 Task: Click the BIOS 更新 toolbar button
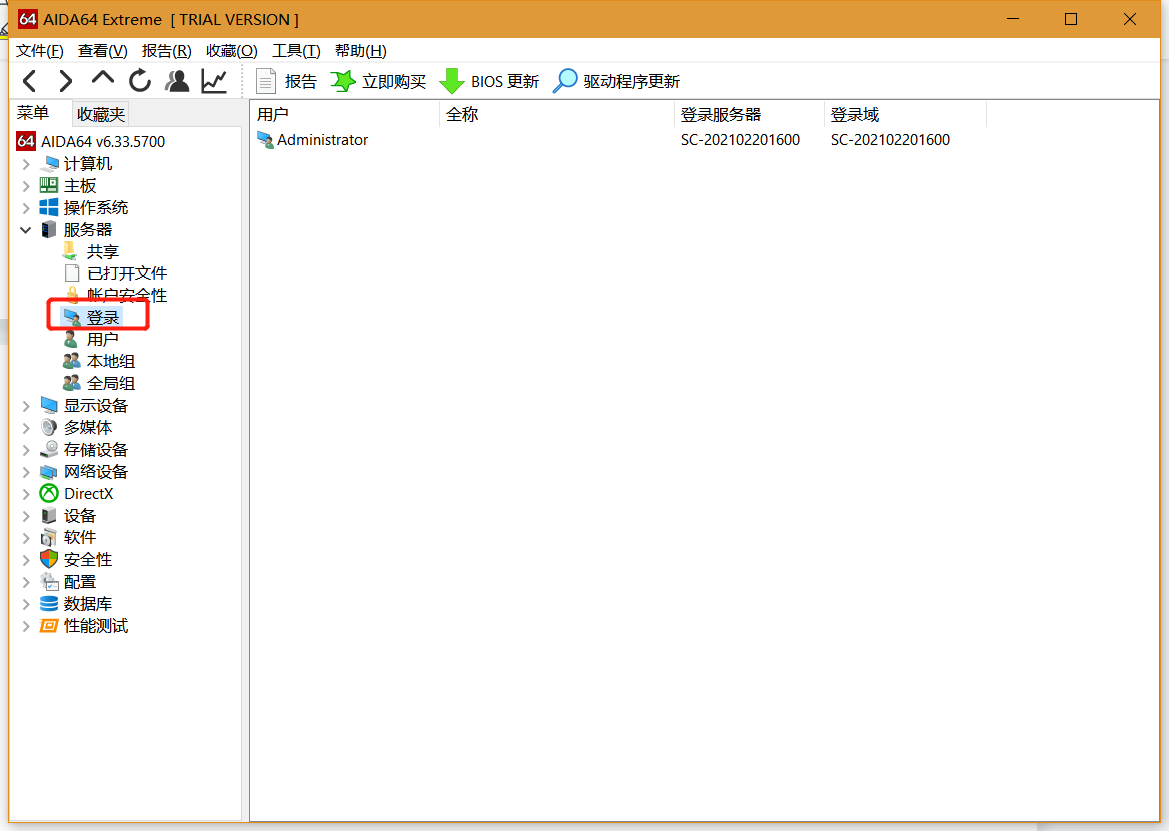click(x=490, y=81)
